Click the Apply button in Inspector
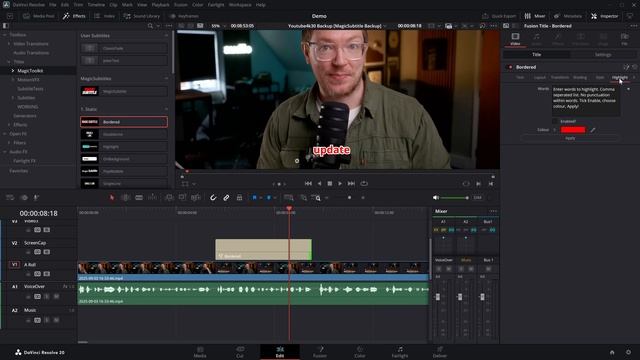This screenshot has width=640, height=360. coord(570,138)
